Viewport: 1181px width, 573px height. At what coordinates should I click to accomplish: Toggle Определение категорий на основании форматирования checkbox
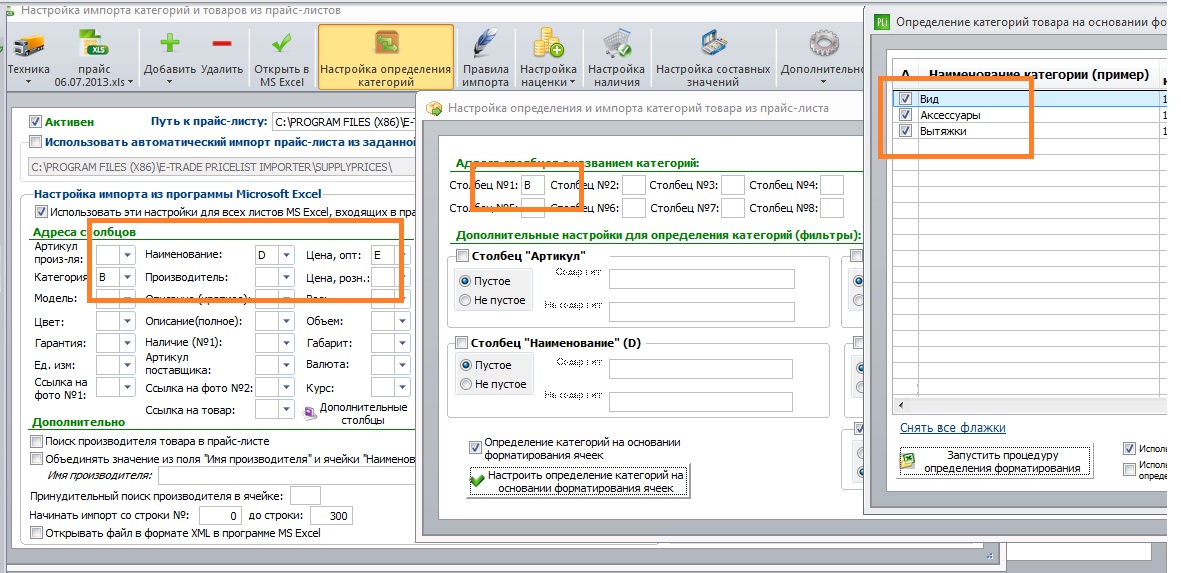475,447
